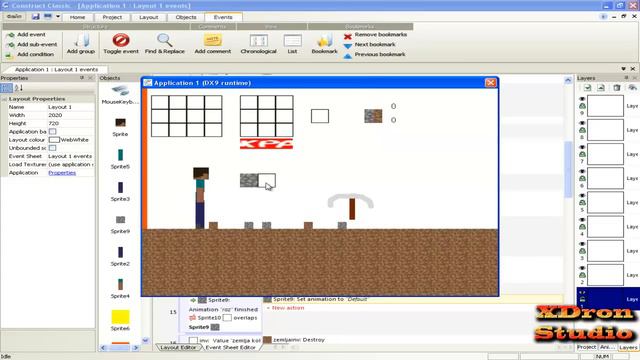Open the Home ribbon tab

pos(77,17)
